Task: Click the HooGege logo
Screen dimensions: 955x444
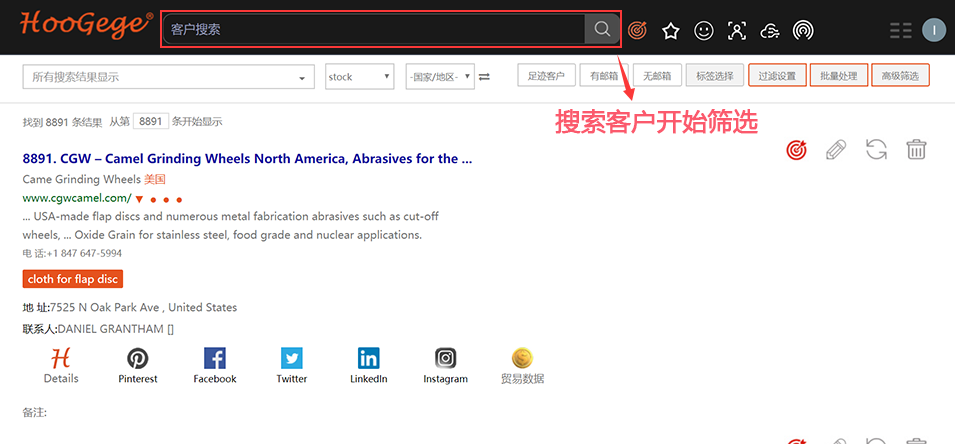Action: coord(86,24)
